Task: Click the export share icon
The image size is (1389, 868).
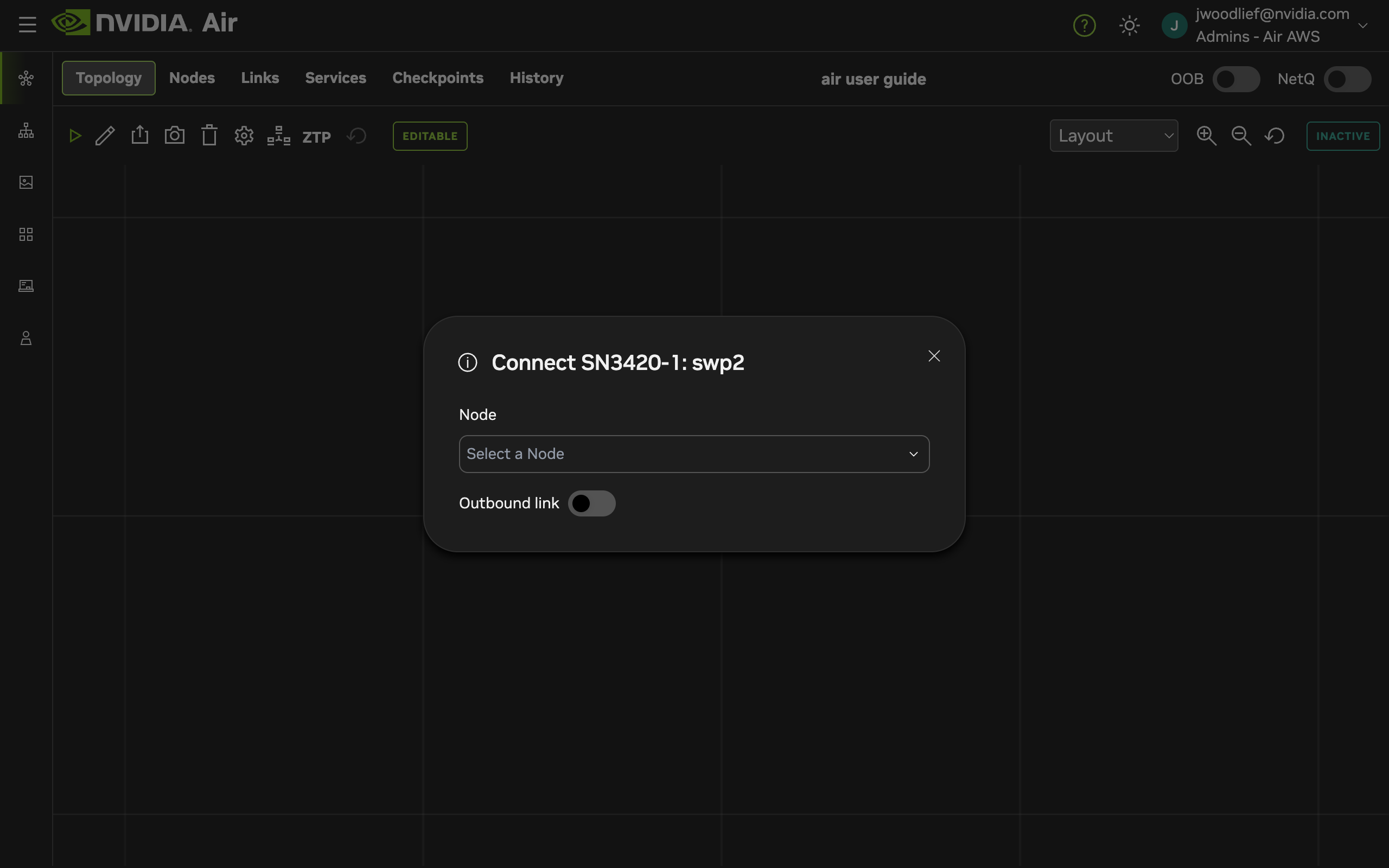Action: (x=139, y=136)
